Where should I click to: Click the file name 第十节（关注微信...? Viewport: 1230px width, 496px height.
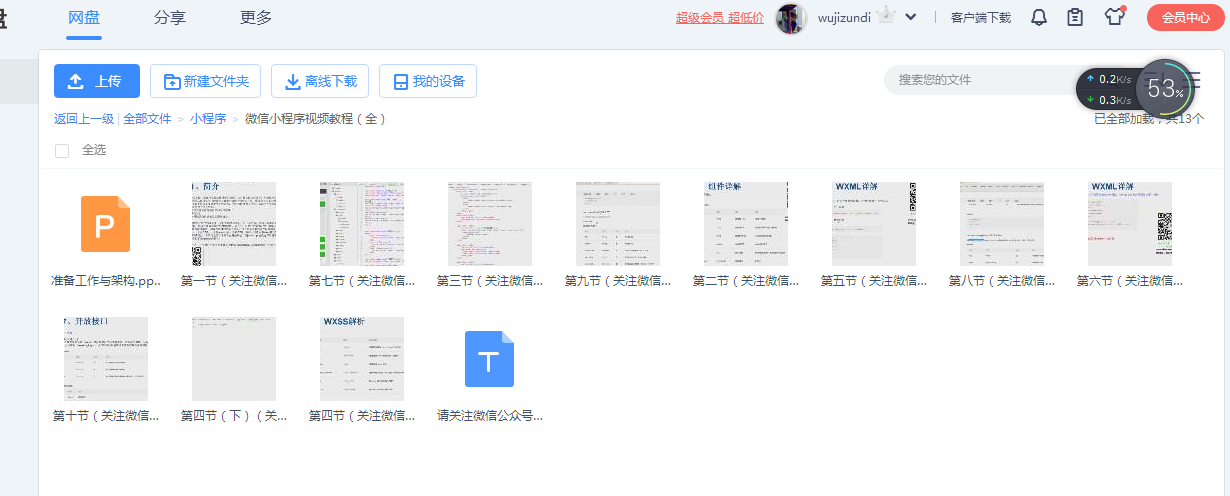pyautogui.click(x=106, y=415)
